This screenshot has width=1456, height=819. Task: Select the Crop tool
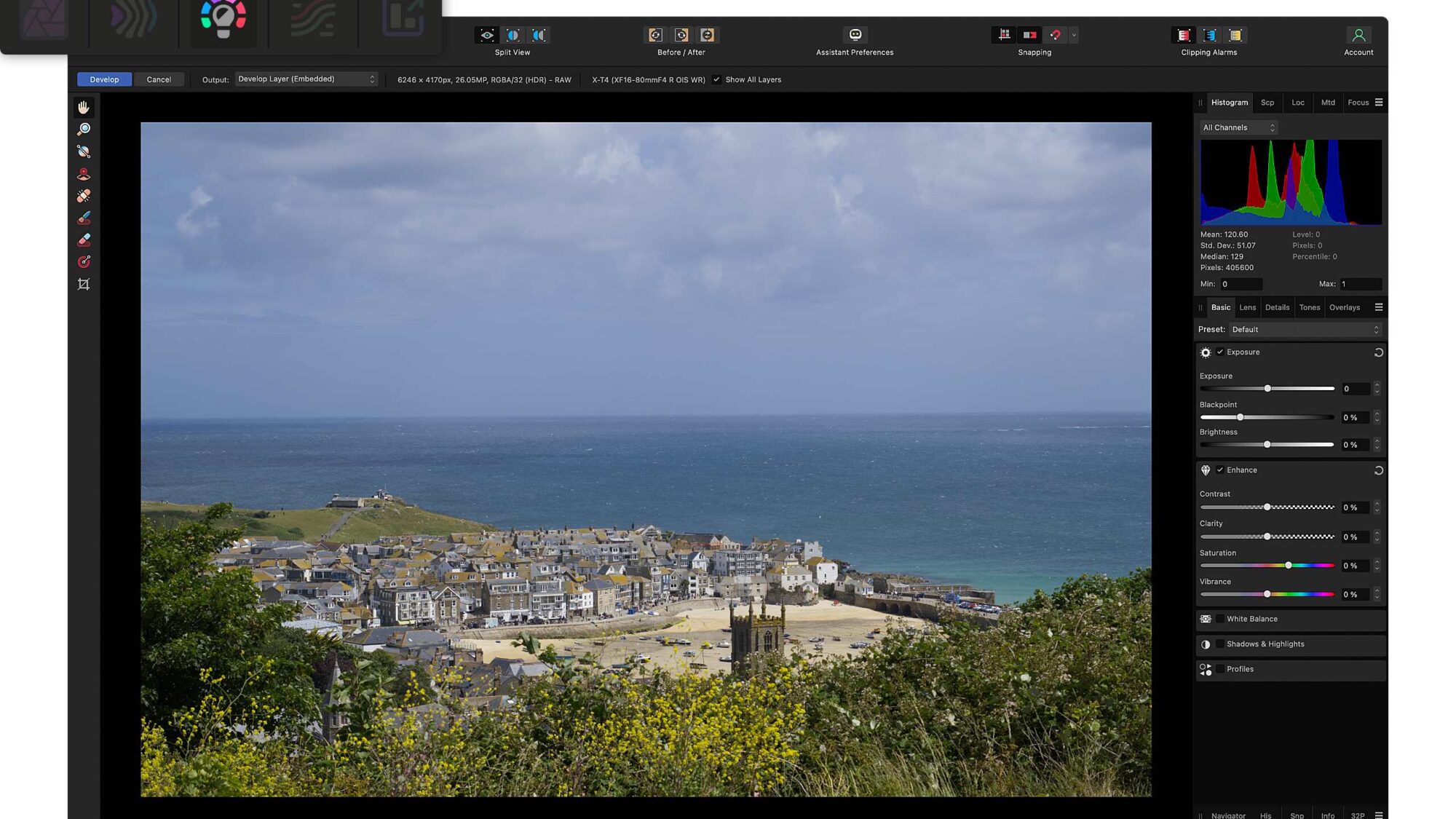(84, 284)
